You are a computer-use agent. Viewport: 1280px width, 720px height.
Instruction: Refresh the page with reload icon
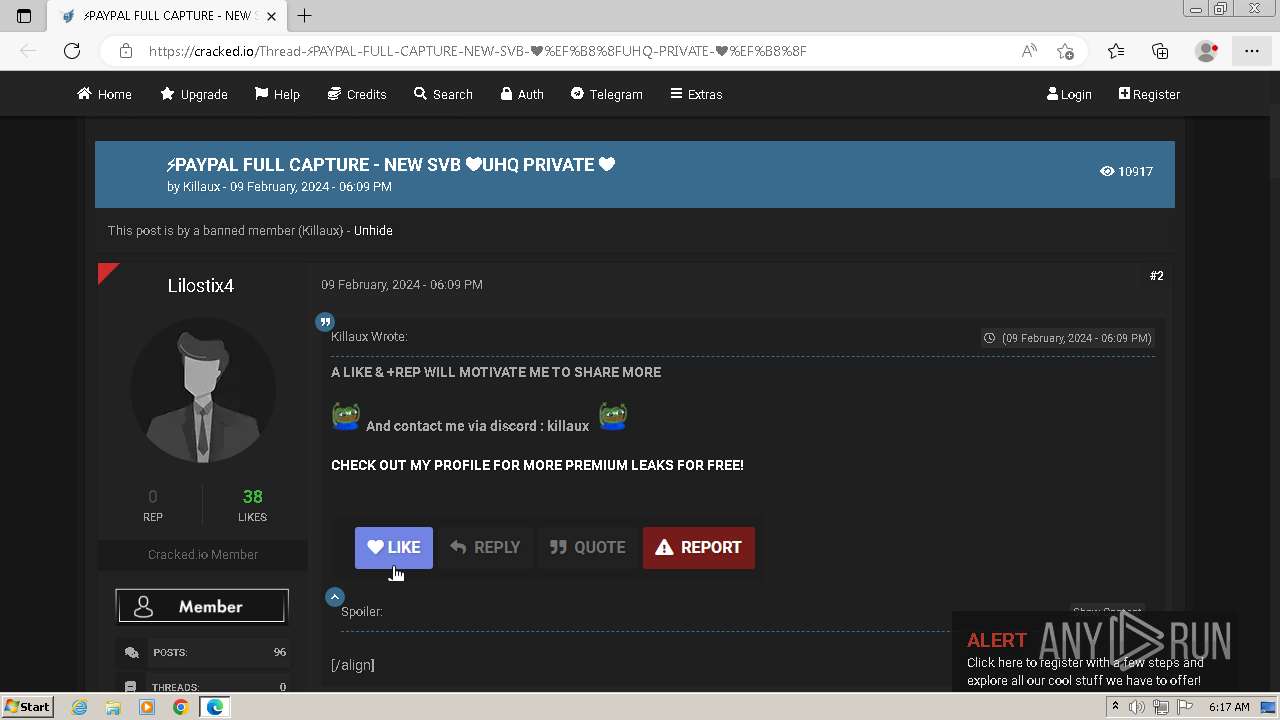[72, 51]
